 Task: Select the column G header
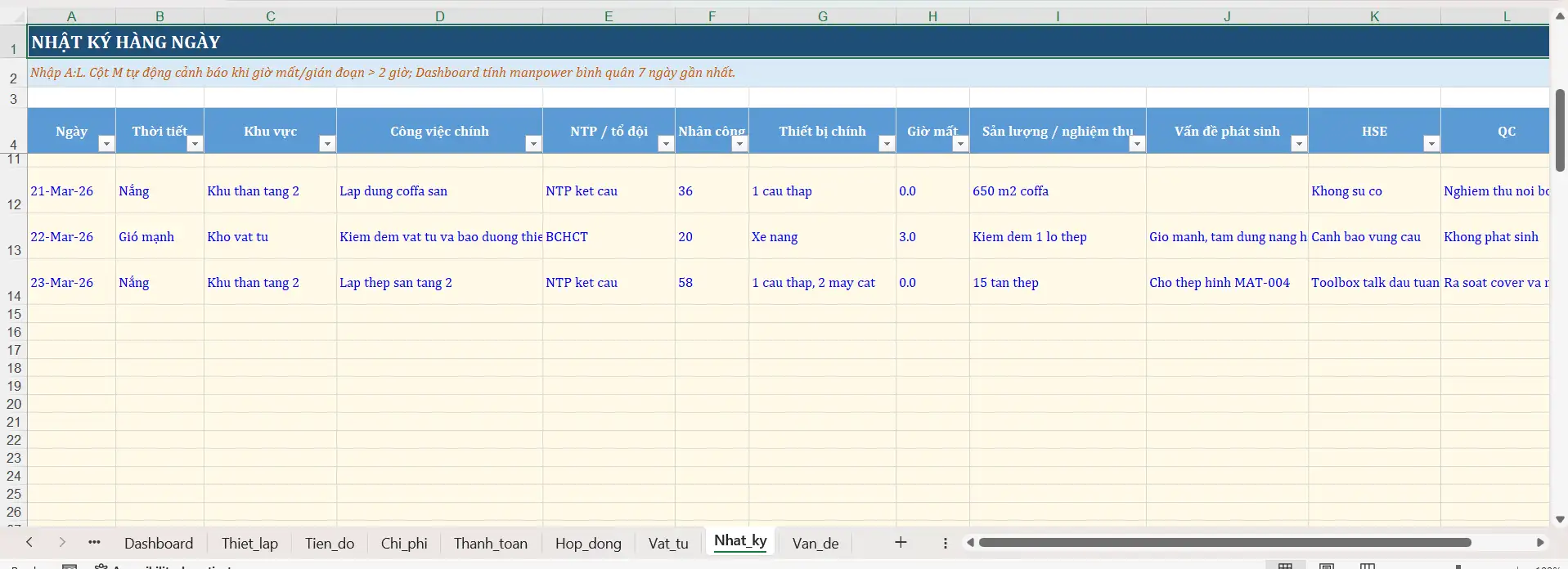pyautogui.click(x=822, y=16)
